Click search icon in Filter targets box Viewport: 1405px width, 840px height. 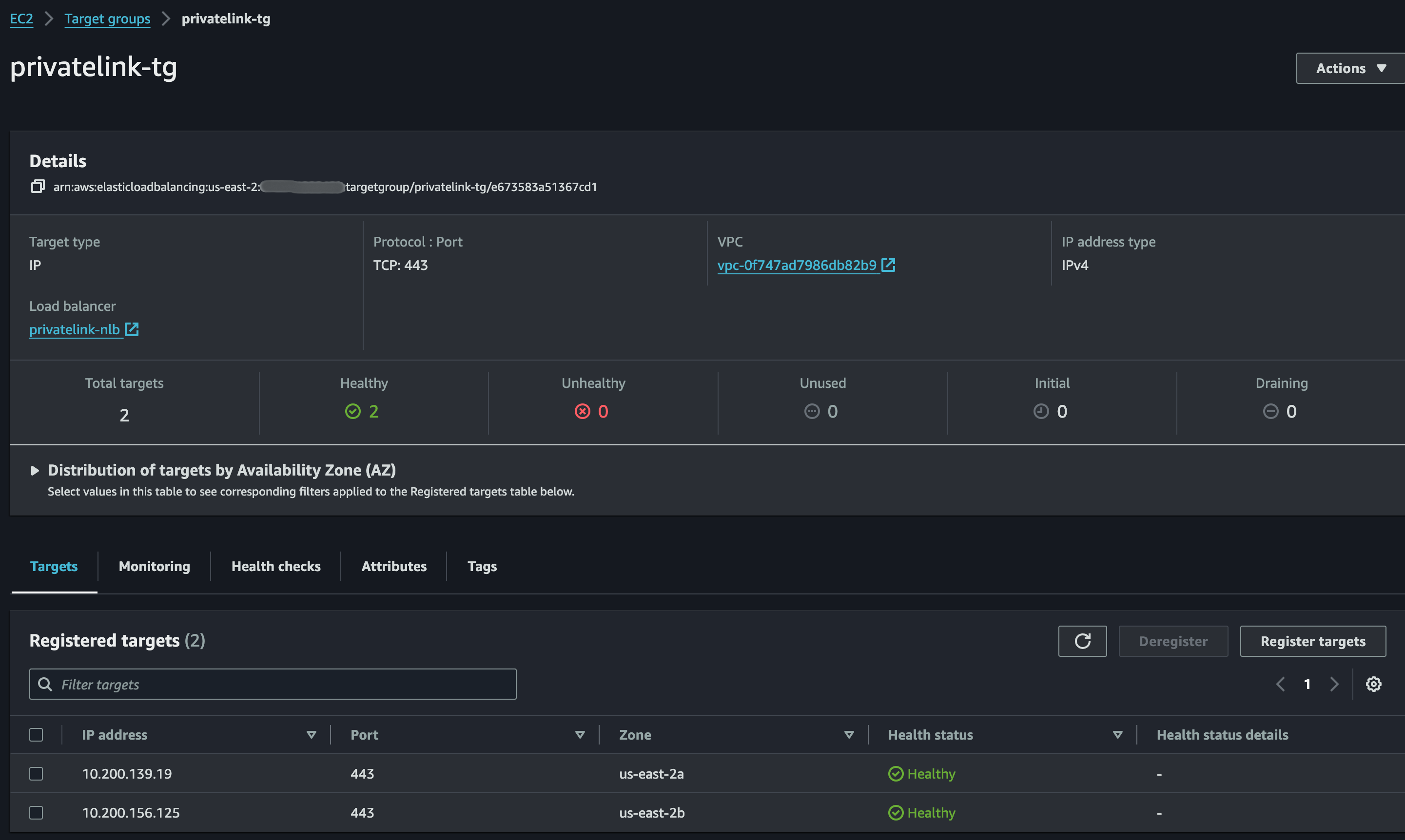pyautogui.click(x=45, y=685)
